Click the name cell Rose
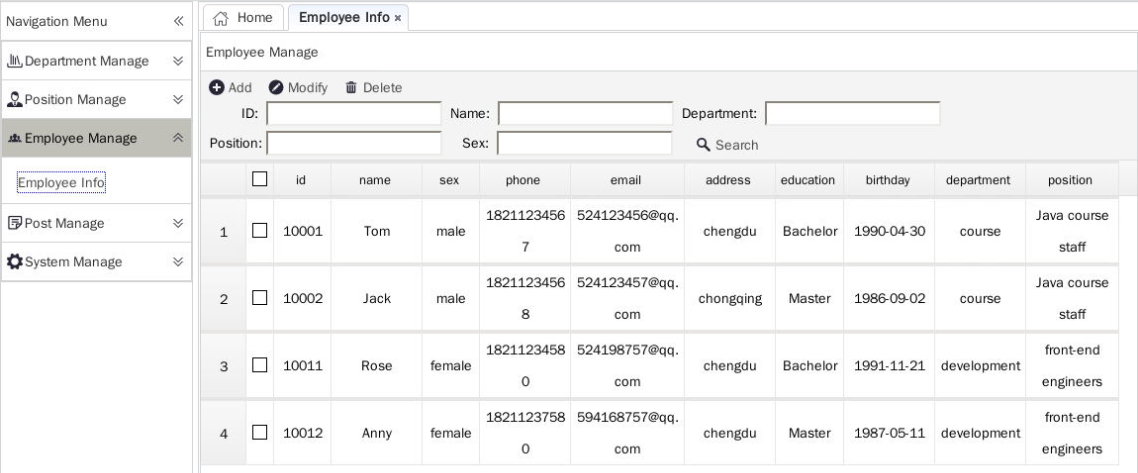Viewport: 1138px width, 473px height. click(x=377, y=366)
